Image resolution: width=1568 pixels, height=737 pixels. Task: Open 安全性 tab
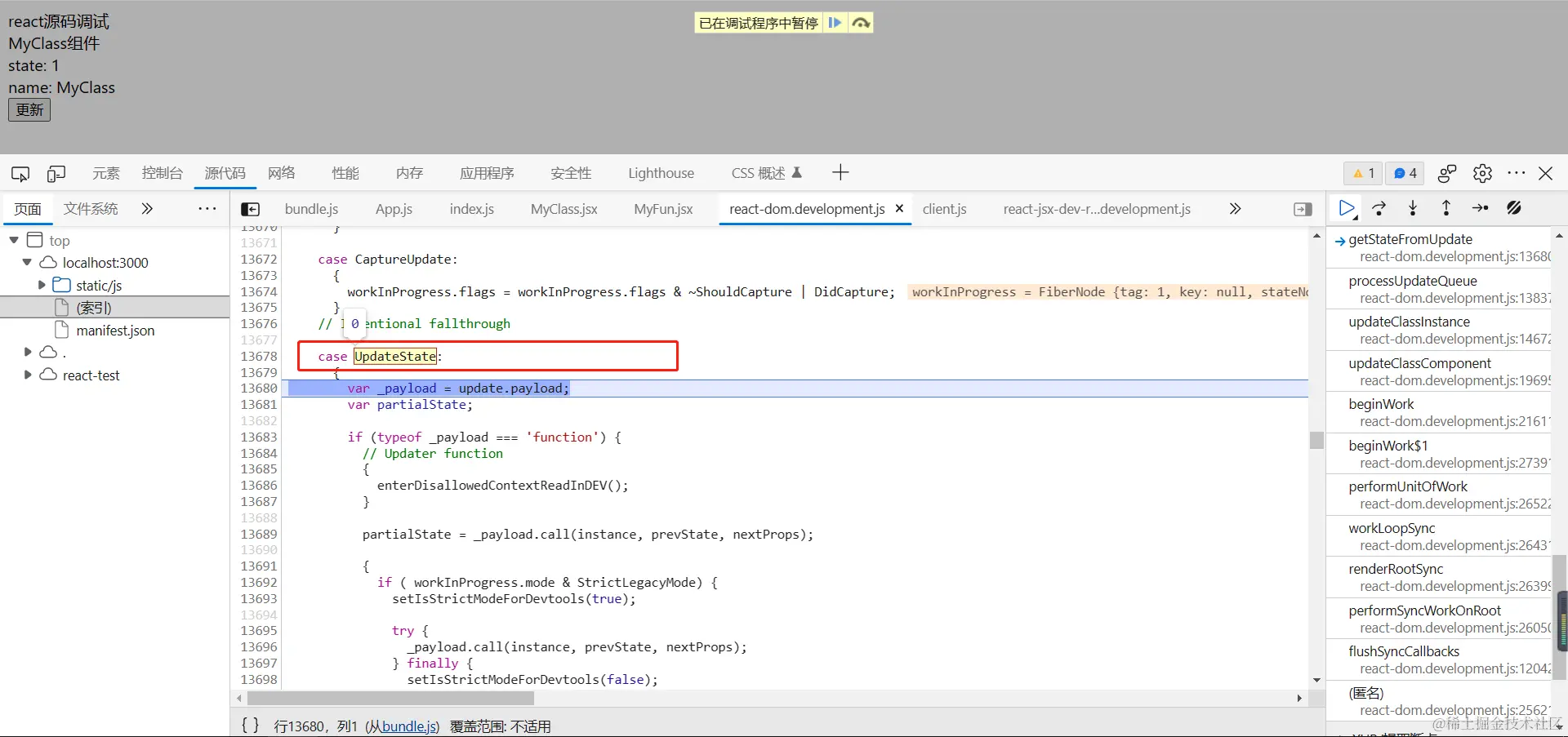(x=571, y=173)
